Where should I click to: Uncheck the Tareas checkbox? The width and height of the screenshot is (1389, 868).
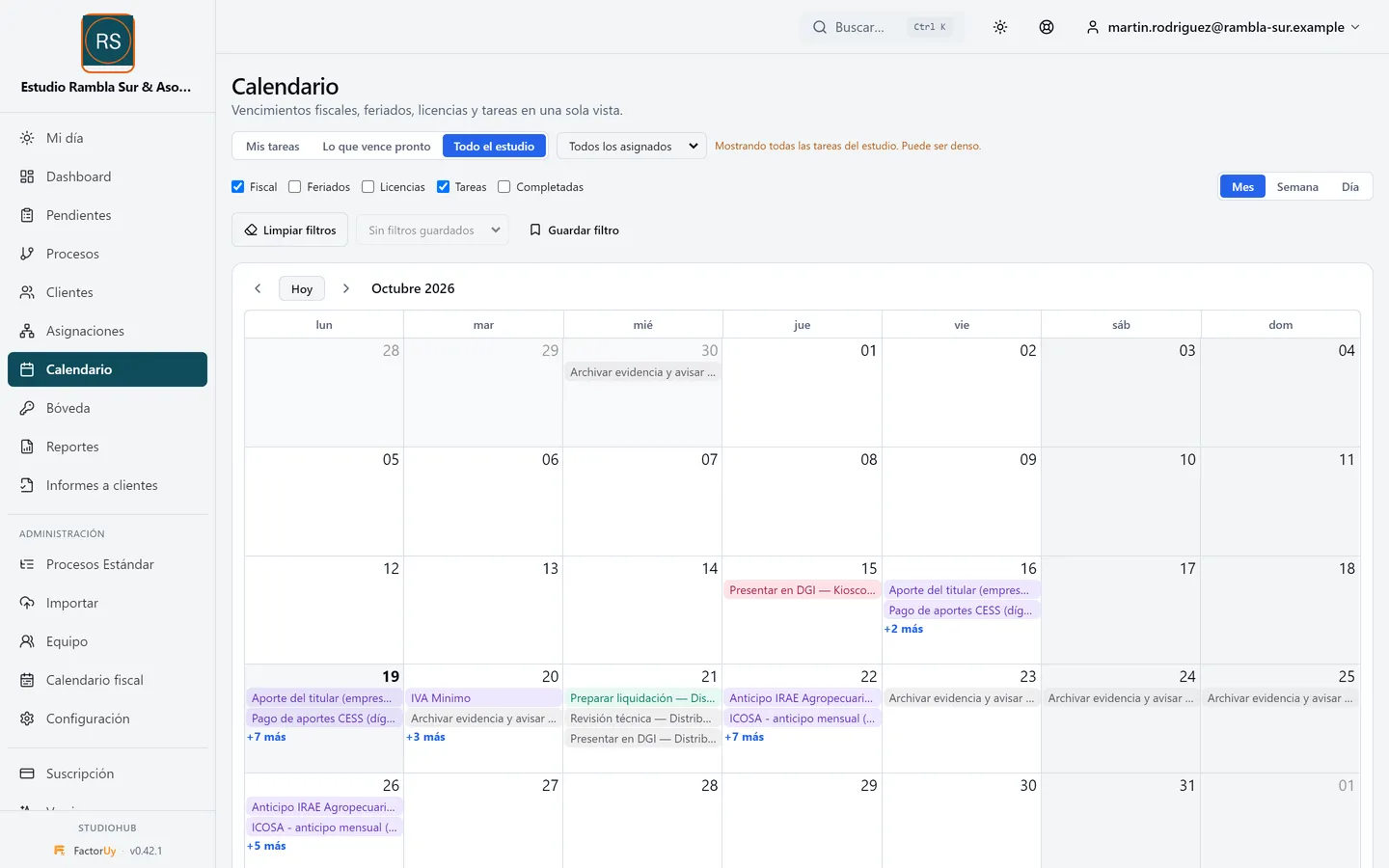pyautogui.click(x=444, y=187)
